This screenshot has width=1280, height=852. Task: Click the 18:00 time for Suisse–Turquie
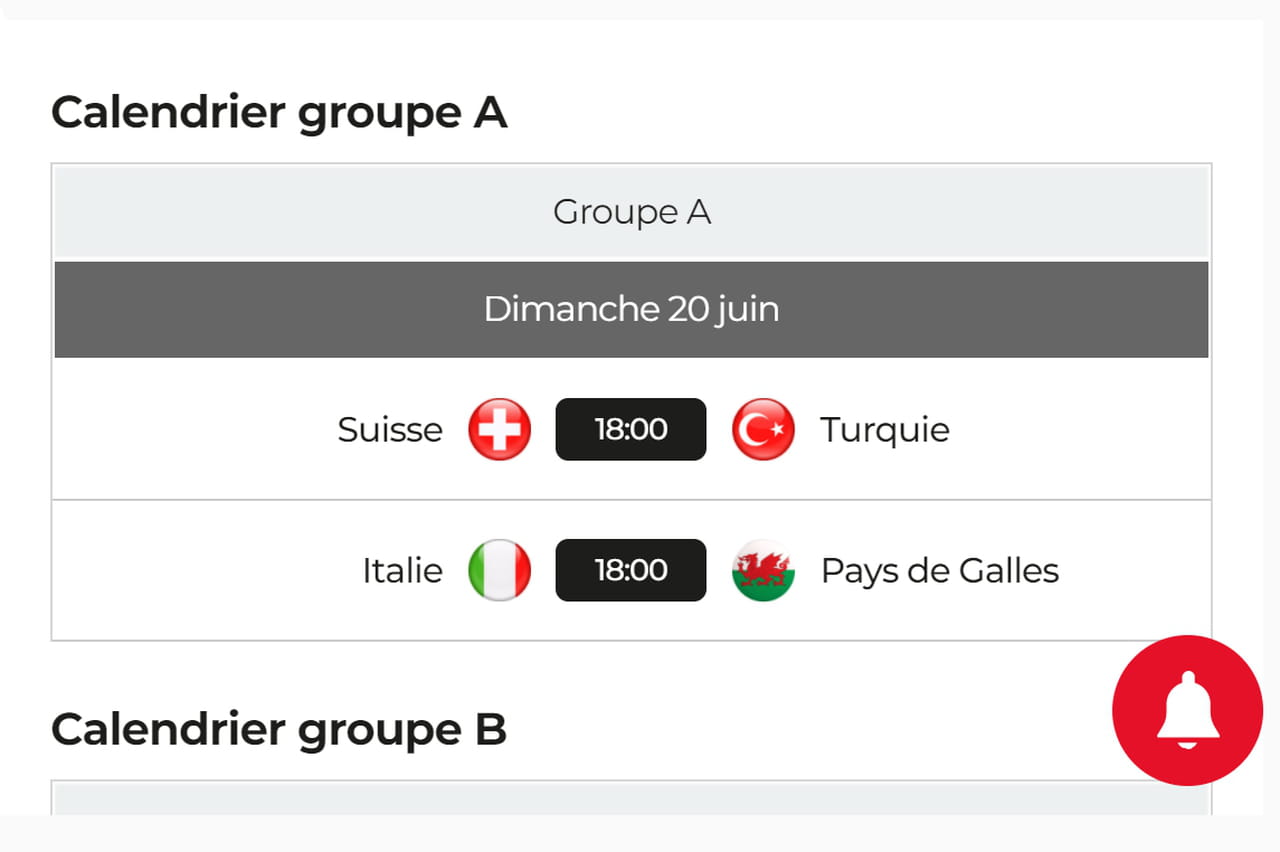[631, 429]
